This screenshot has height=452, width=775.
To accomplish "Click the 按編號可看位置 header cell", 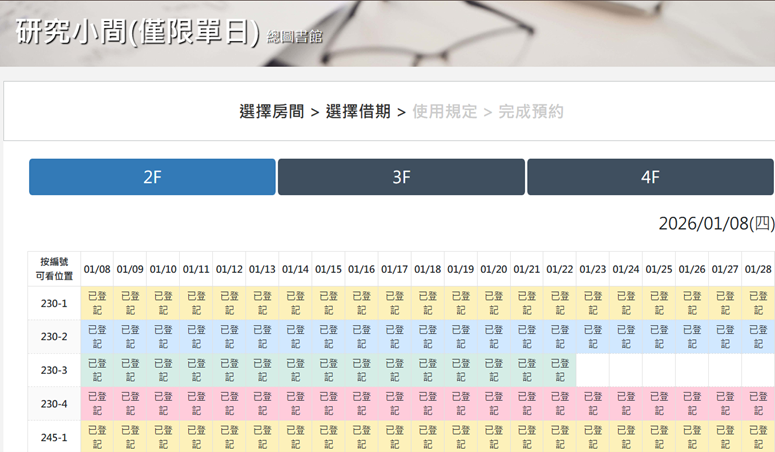I will 54,269.
